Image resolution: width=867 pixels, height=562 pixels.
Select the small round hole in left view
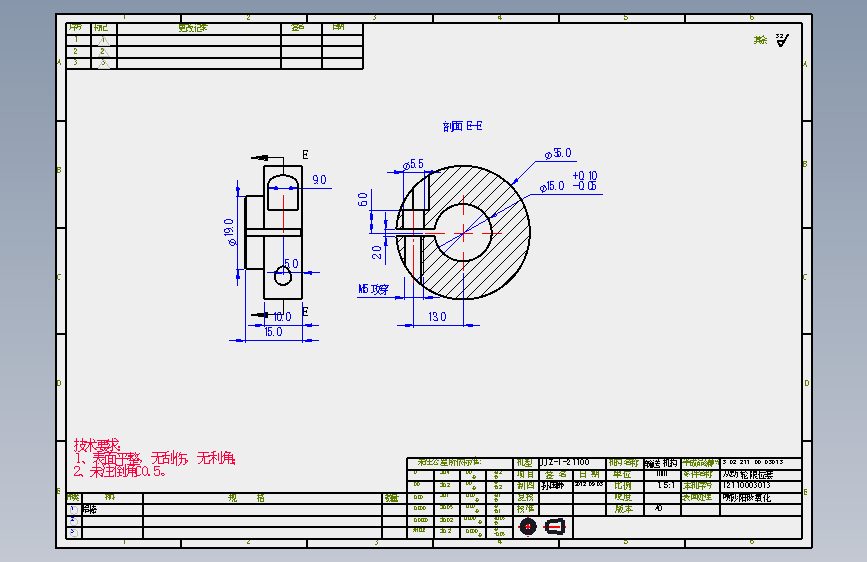tap(283, 275)
